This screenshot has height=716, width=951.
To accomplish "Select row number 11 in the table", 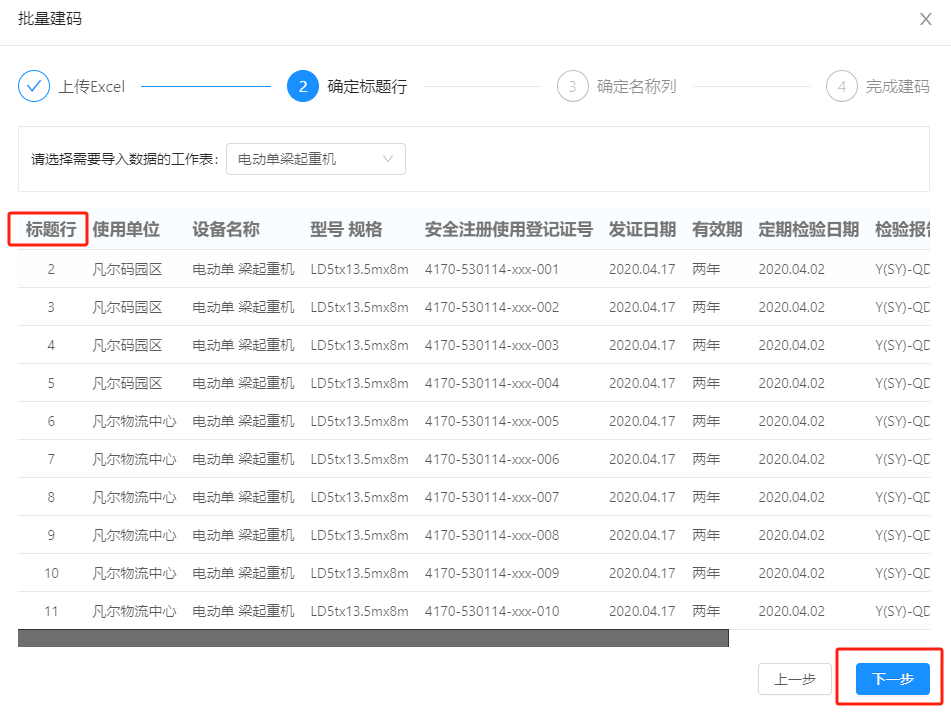I will pyautogui.click(x=51, y=611).
